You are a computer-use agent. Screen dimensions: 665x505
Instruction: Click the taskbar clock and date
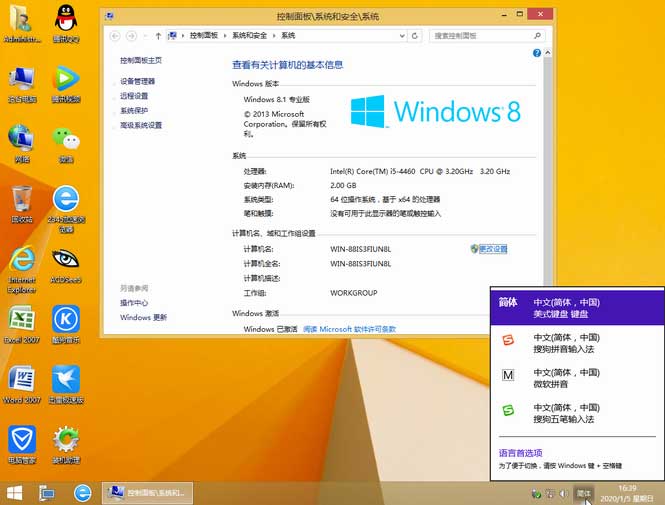(627, 494)
